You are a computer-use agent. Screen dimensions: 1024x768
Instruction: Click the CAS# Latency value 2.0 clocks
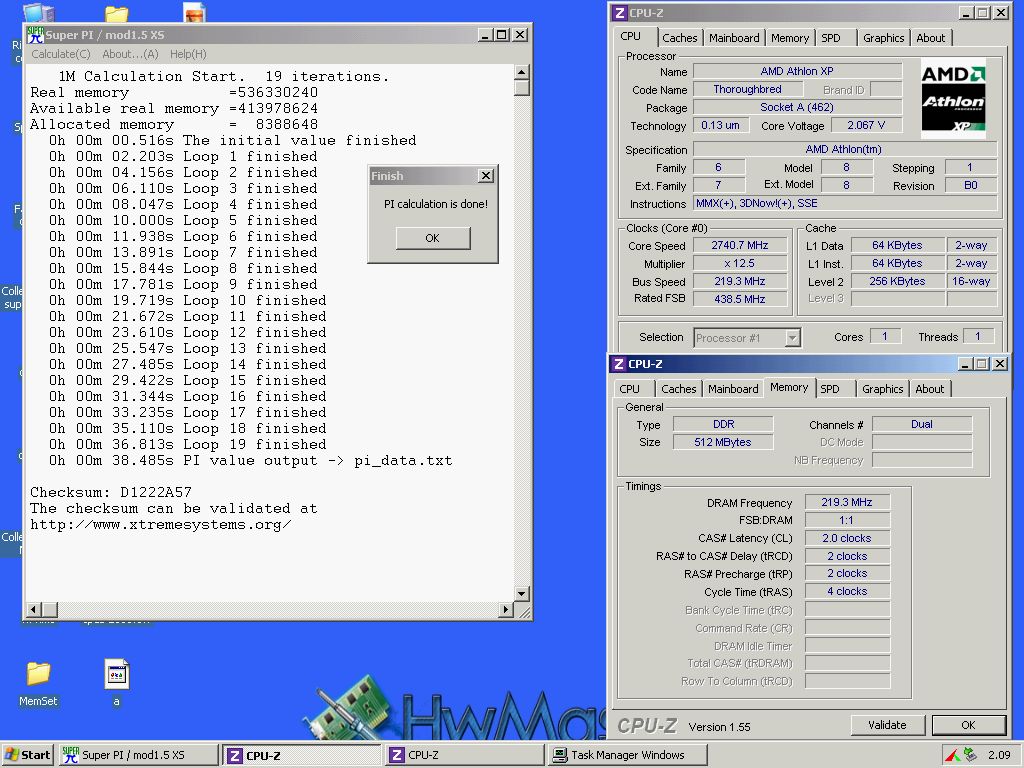[x=846, y=538]
